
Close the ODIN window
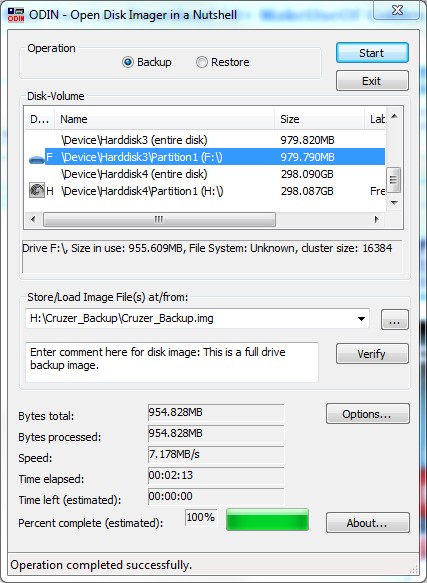click(x=397, y=10)
